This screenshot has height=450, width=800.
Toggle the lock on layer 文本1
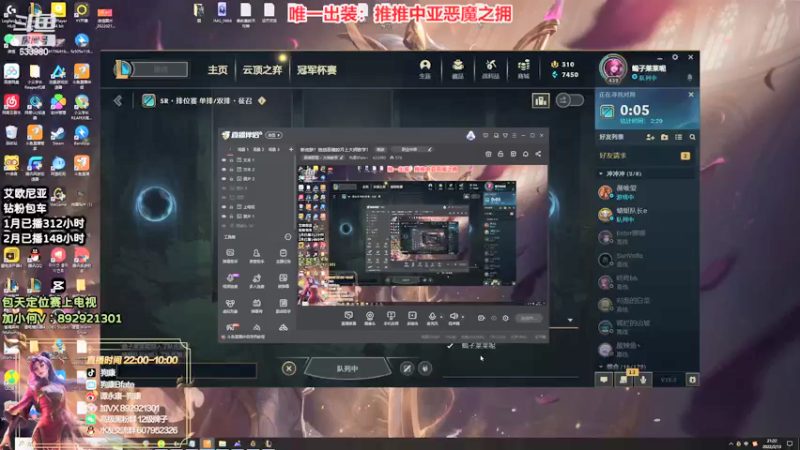[x=232, y=160]
